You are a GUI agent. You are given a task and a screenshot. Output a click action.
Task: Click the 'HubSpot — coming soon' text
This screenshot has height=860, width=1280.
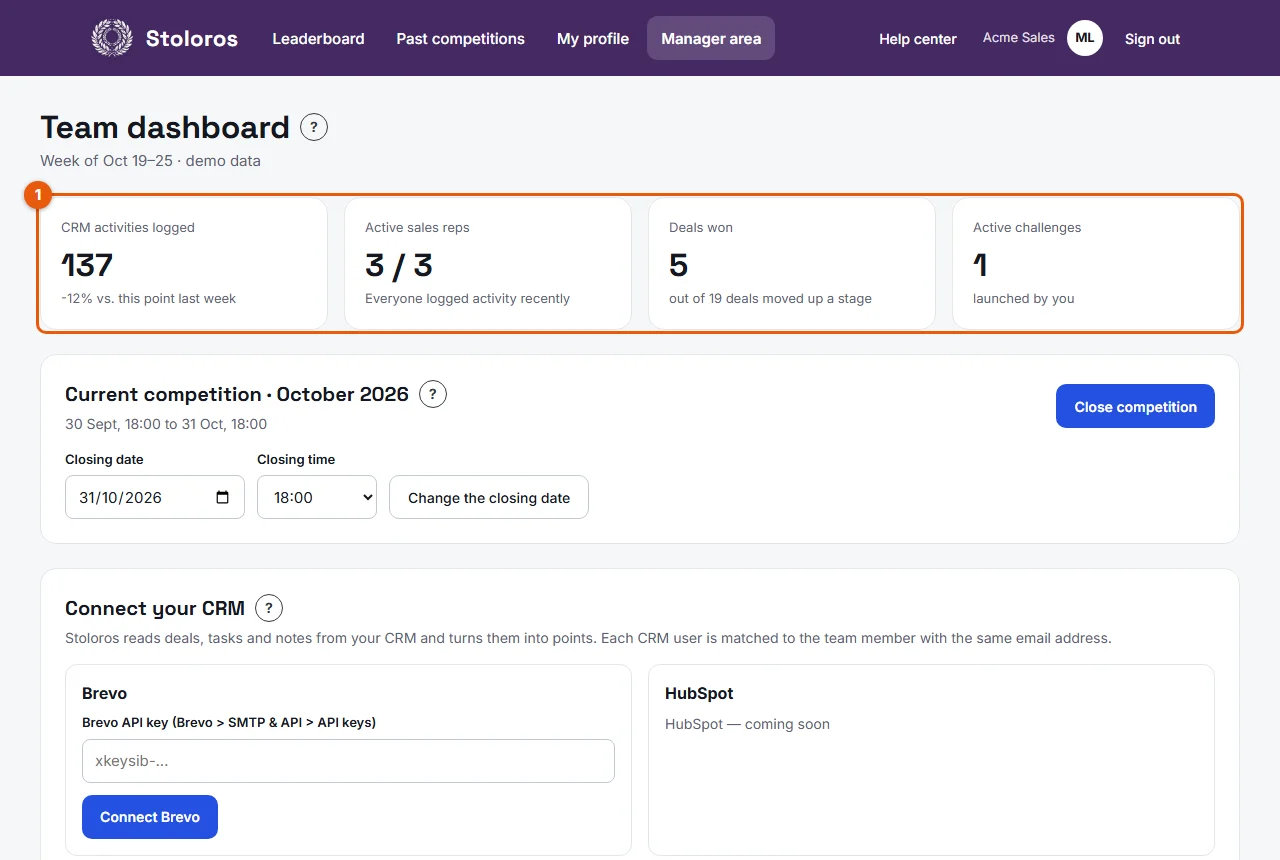[x=747, y=724]
